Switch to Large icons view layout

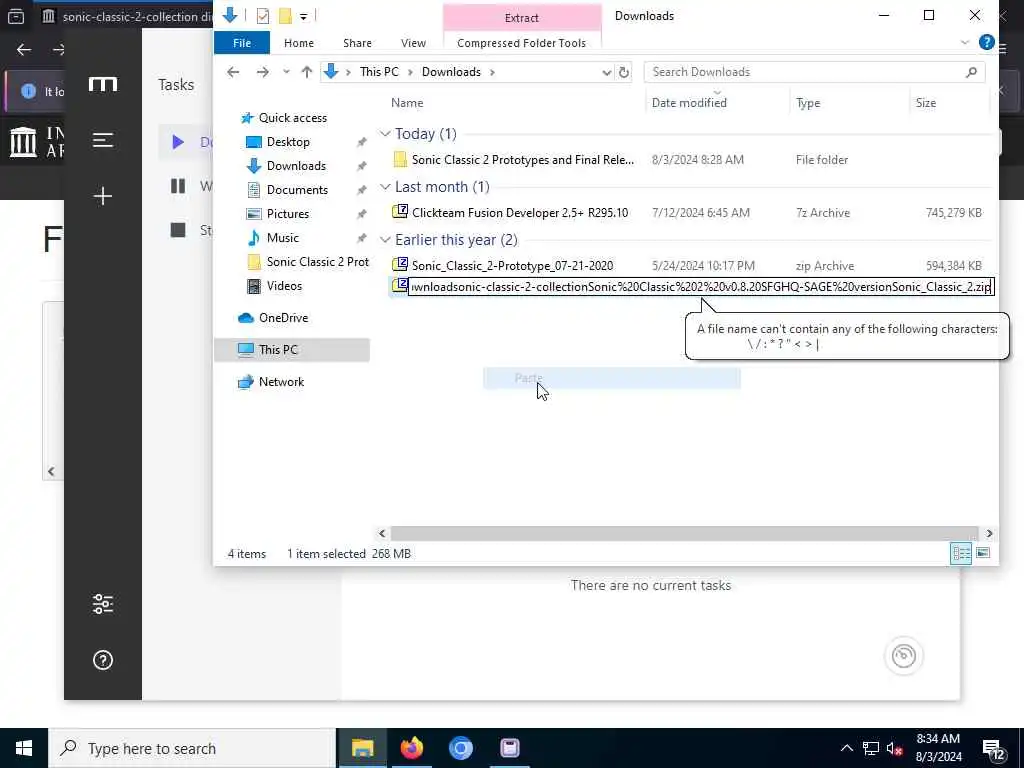pos(982,554)
